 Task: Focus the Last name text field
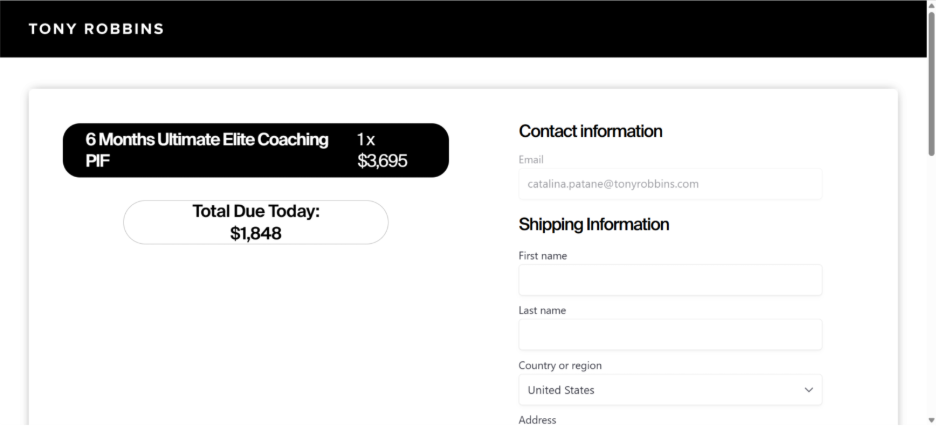(x=670, y=335)
